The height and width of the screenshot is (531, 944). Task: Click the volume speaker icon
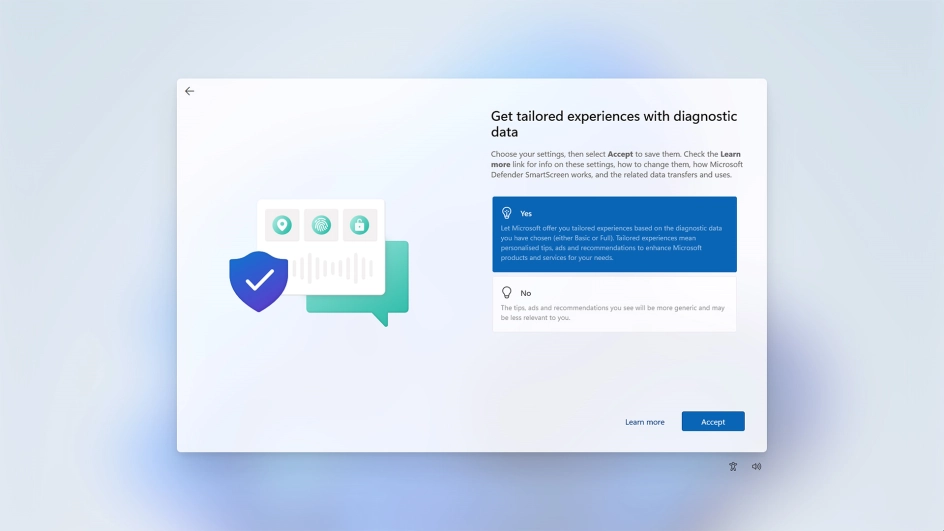(x=756, y=466)
